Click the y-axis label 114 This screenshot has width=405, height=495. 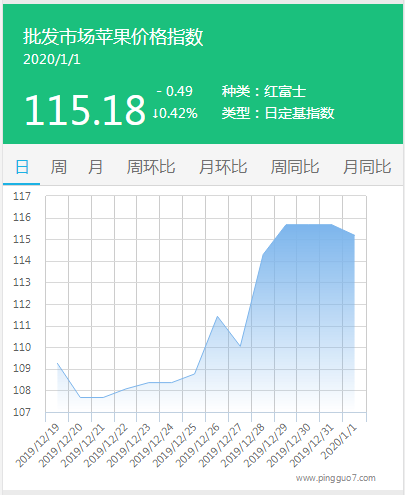click(22, 260)
